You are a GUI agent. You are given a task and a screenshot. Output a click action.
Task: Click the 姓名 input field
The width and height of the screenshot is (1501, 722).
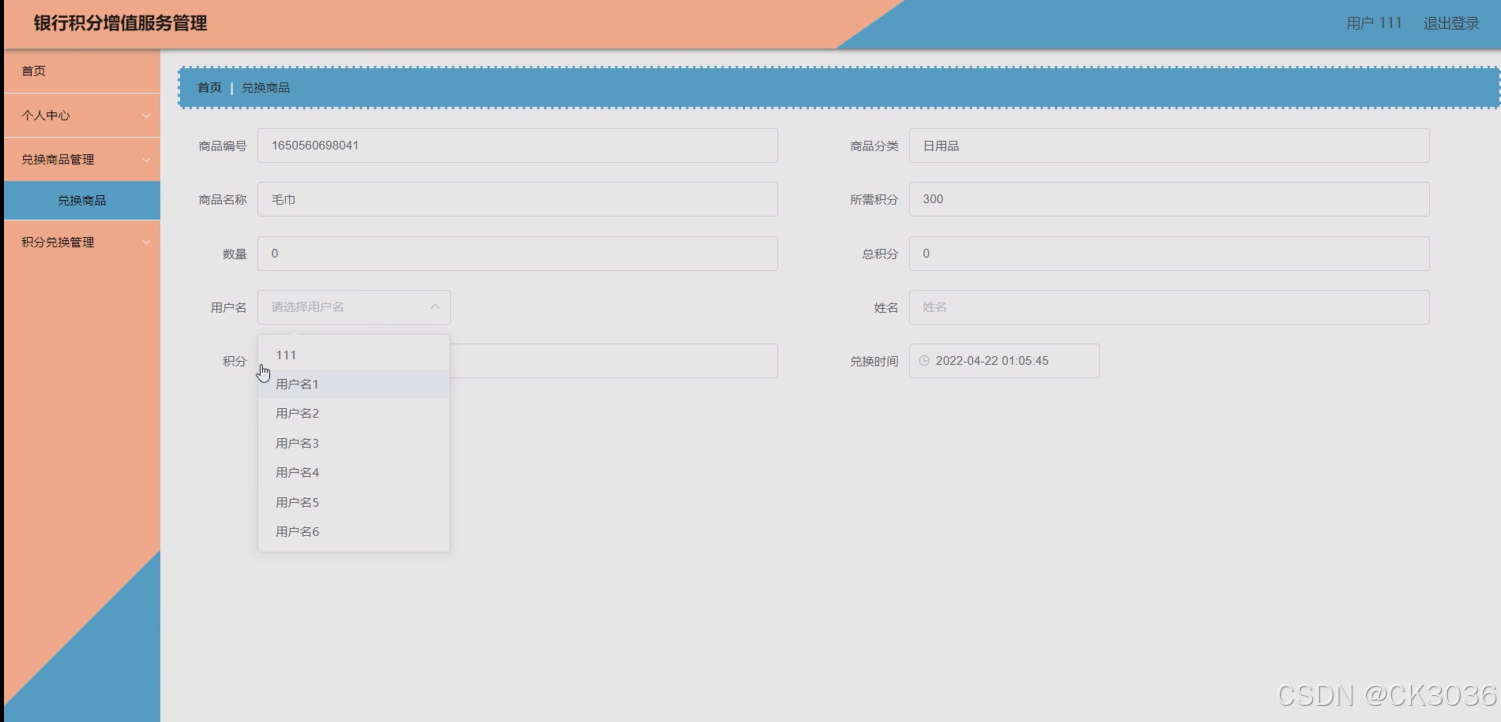pyautogui.click(x=1169, y=307)
